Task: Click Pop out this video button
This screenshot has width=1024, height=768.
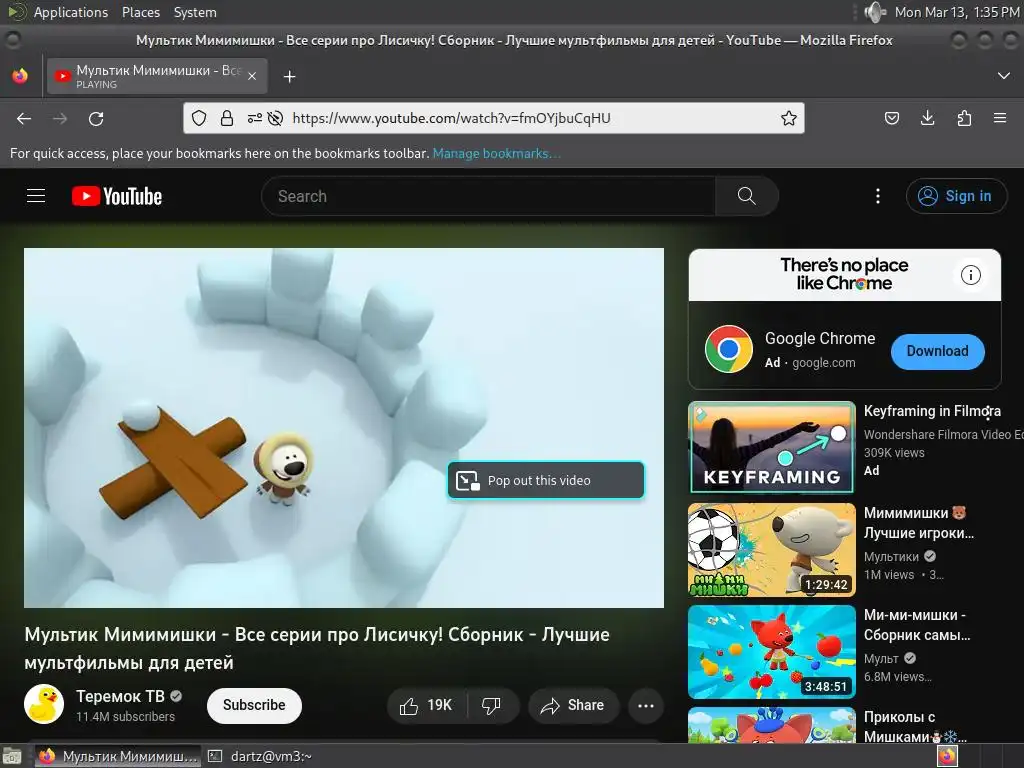Action: tap(546, 480)
